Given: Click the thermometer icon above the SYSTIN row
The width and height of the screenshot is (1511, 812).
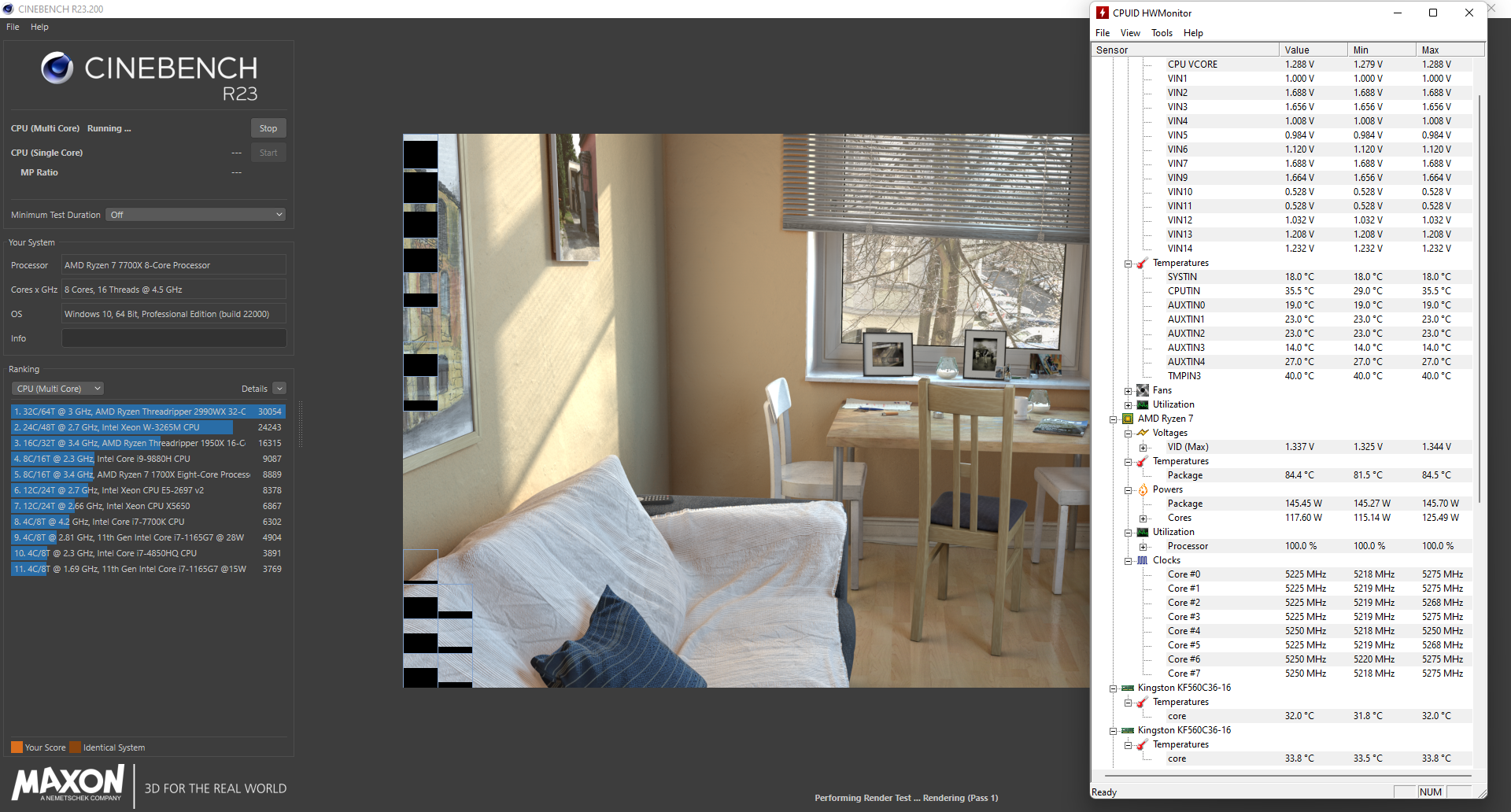Looking at the screenshot, I should 1143,263.
